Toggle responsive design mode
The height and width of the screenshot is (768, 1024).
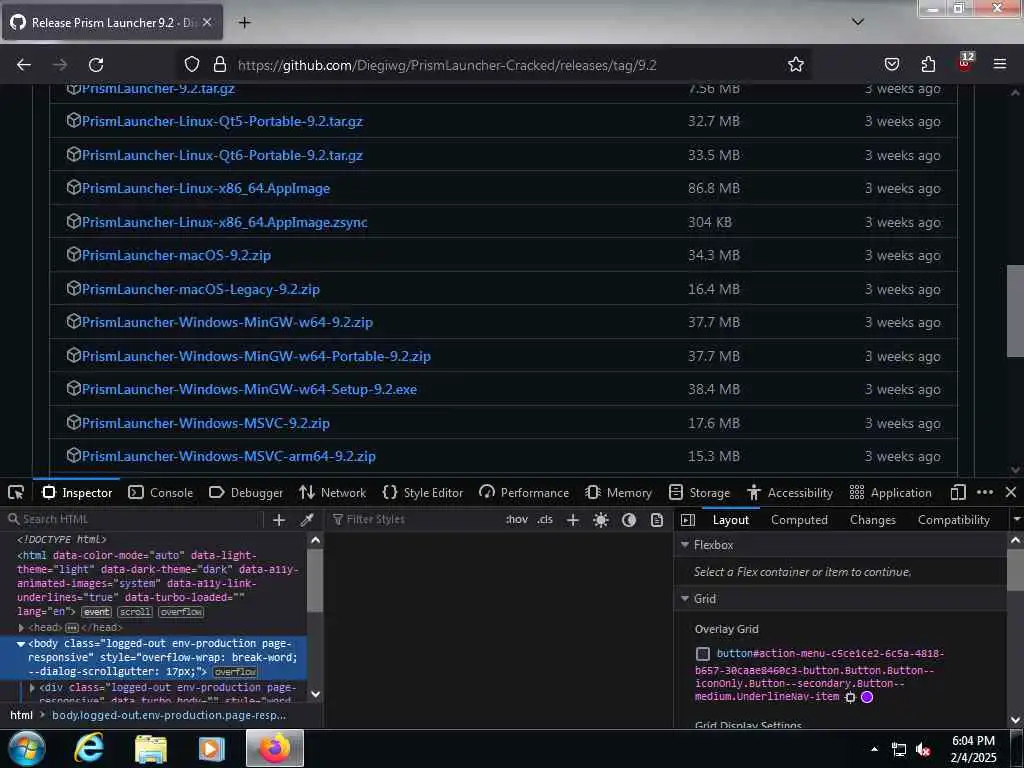958,492
